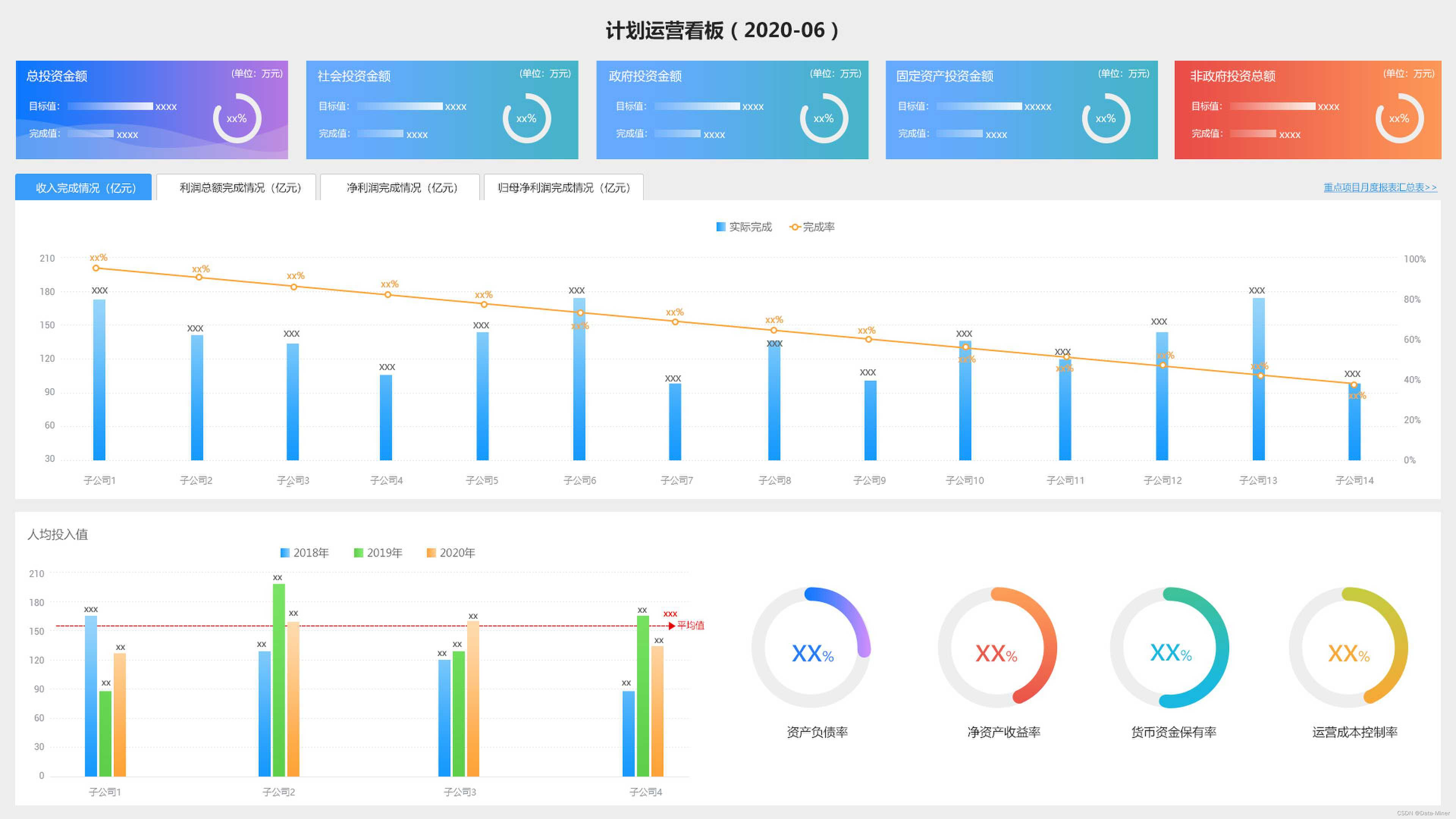
Task: Click 政府投资金额 目标值 progress bar
Action: pyautogui.click(x=697, y=106)
